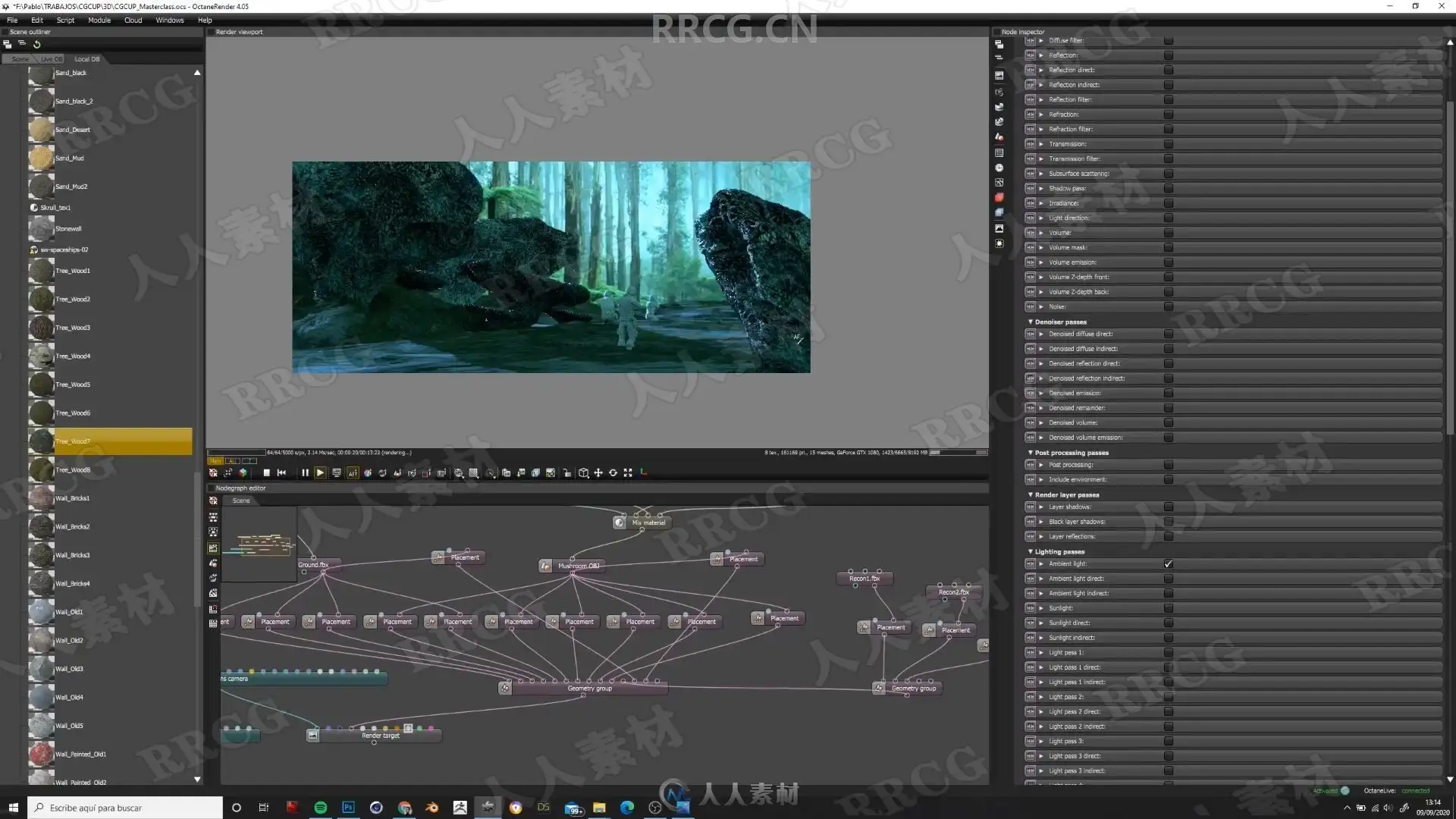This screenshot has width=1456, height=819.
Task: Pause the rendering
Action: point(305,472)
